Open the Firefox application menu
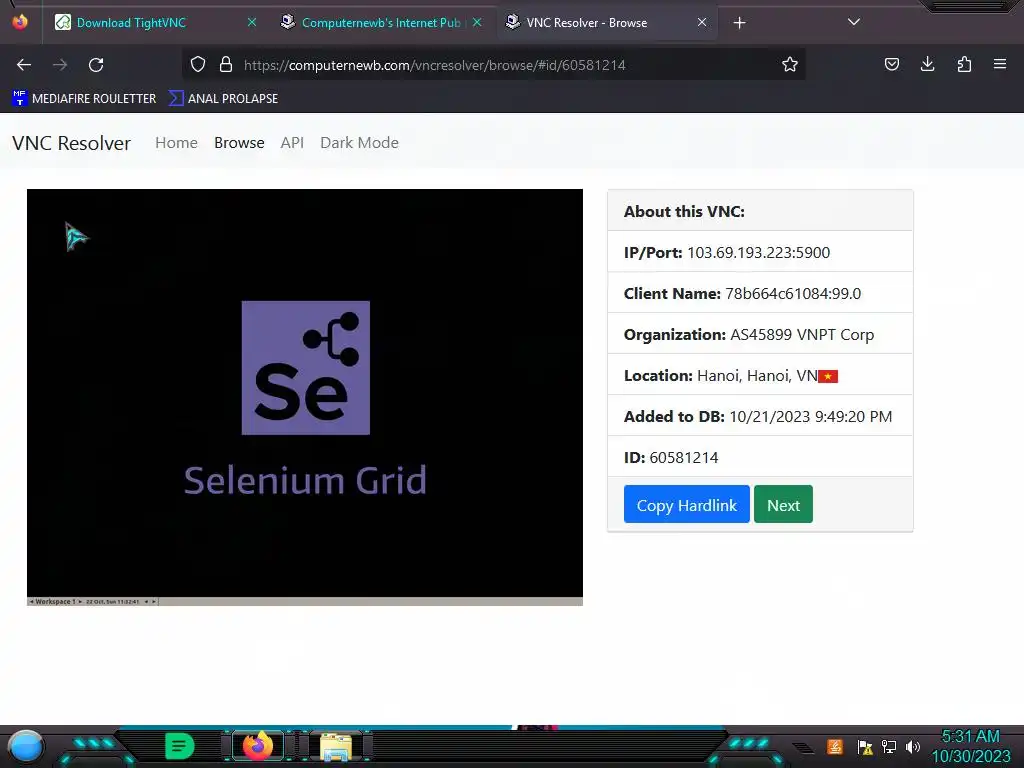 pos(1000,64)
